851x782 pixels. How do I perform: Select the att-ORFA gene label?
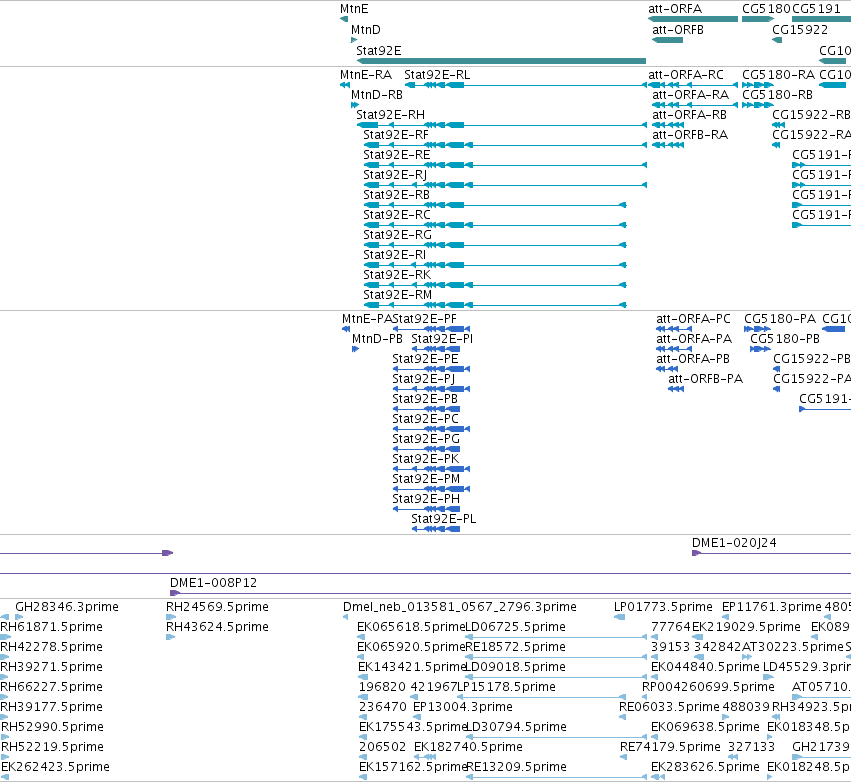coord(675,9)
